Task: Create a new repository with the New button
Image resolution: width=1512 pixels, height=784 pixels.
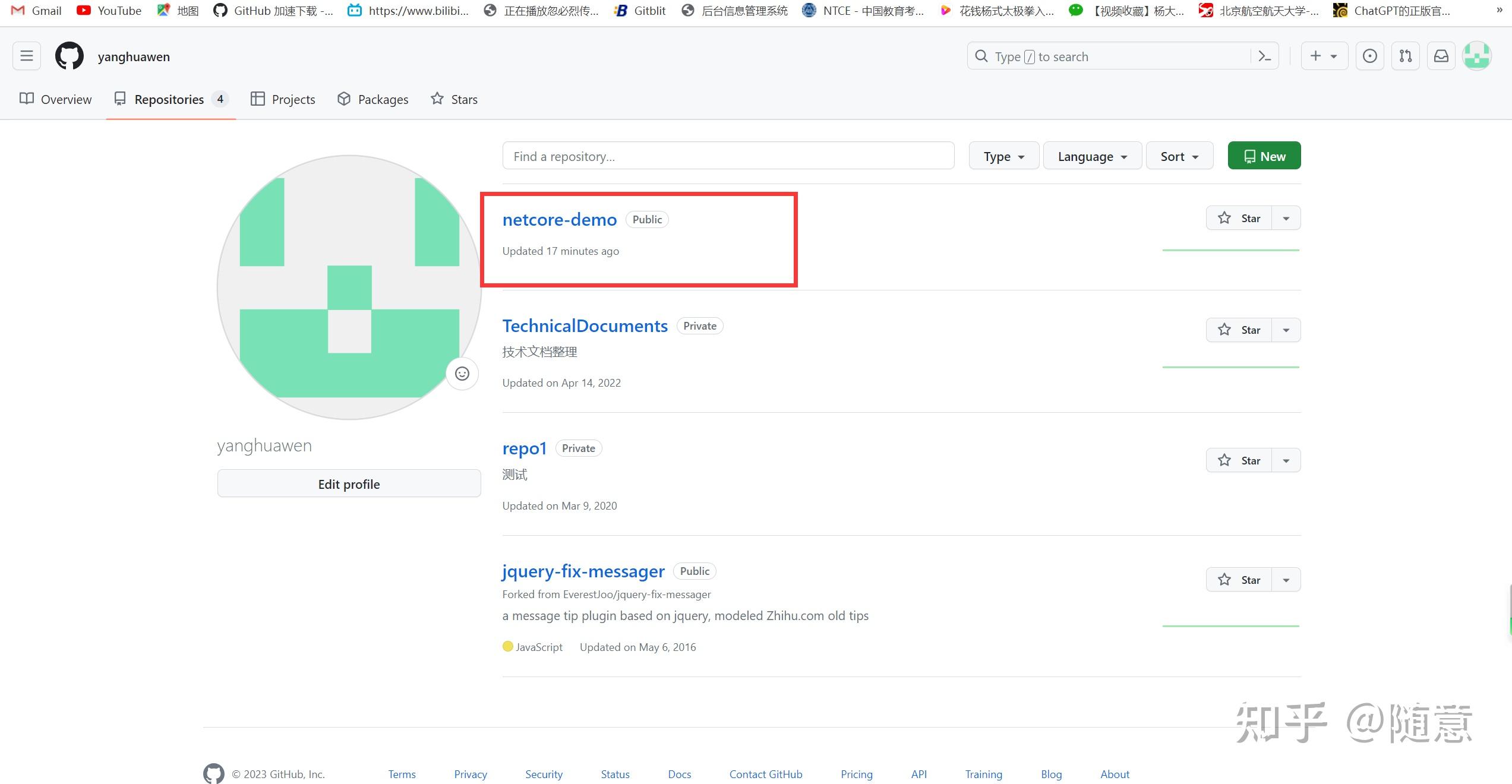Action: click(x=1264, y=155)
